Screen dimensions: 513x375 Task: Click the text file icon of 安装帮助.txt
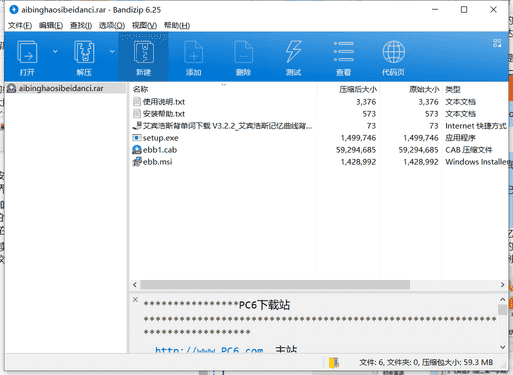[137, 113]
